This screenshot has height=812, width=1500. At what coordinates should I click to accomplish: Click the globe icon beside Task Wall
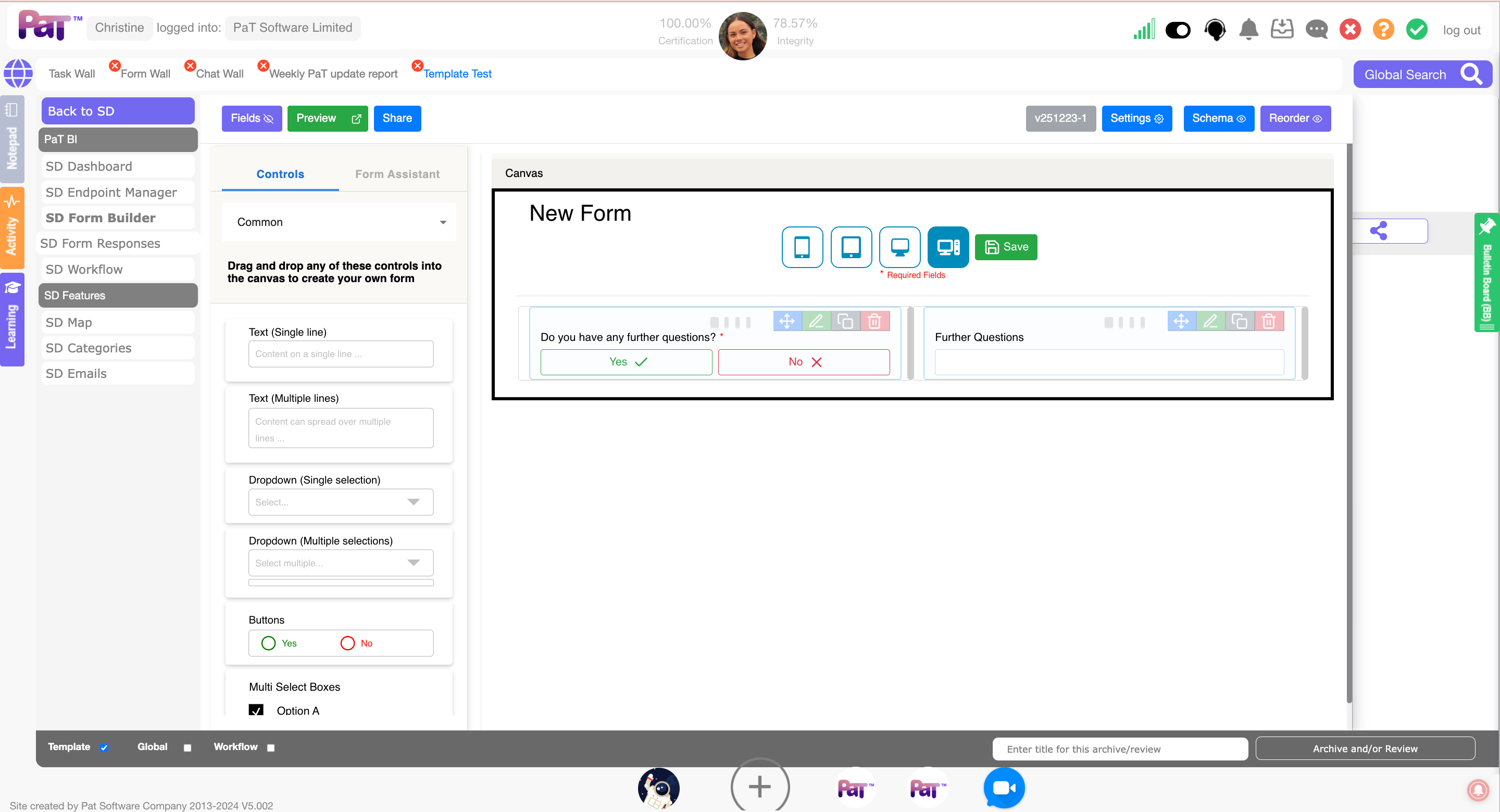[x=18, y=73]
